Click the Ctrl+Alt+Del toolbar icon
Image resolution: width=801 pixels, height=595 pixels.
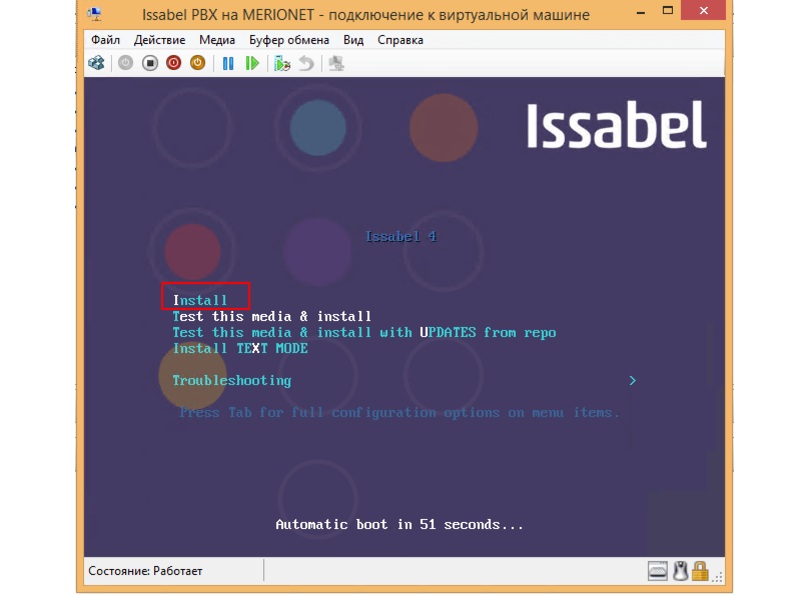(97, 63)
